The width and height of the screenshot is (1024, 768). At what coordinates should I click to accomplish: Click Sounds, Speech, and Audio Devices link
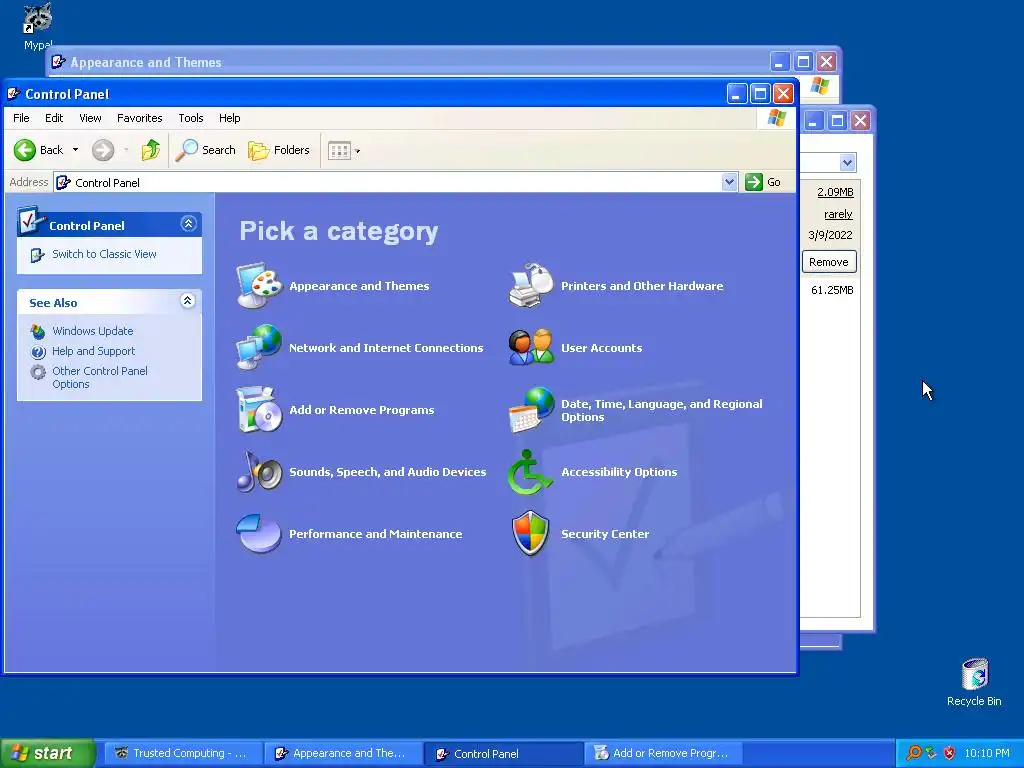(x=387, y=472)
